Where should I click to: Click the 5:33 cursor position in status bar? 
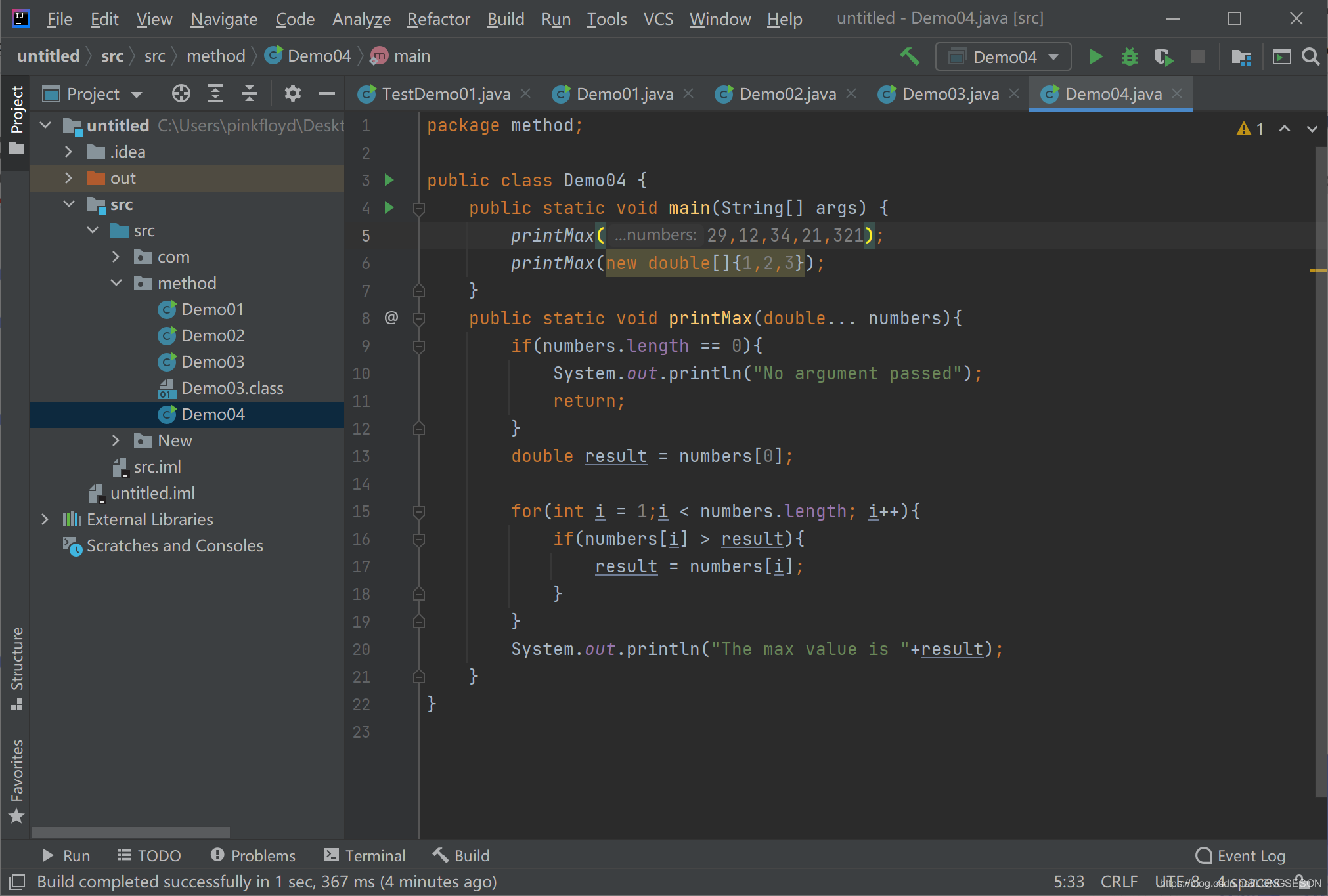coord(1069,882)
